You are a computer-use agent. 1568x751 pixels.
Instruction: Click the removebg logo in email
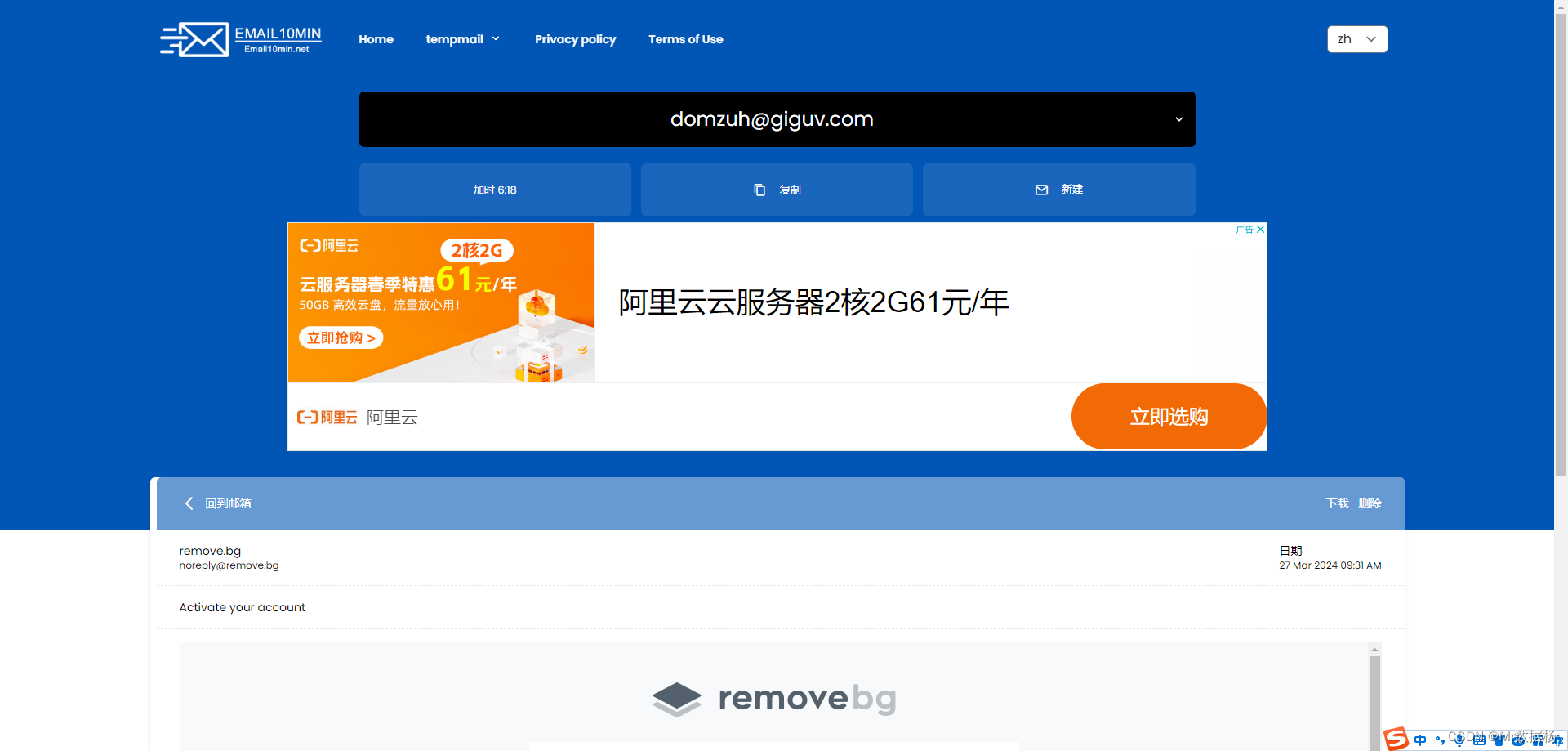point(774,699)
